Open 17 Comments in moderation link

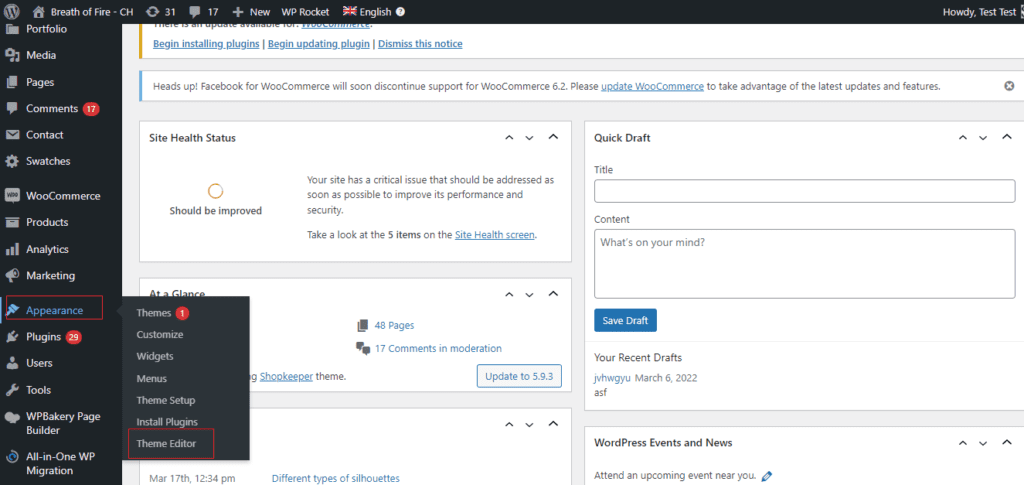[438, 349]
